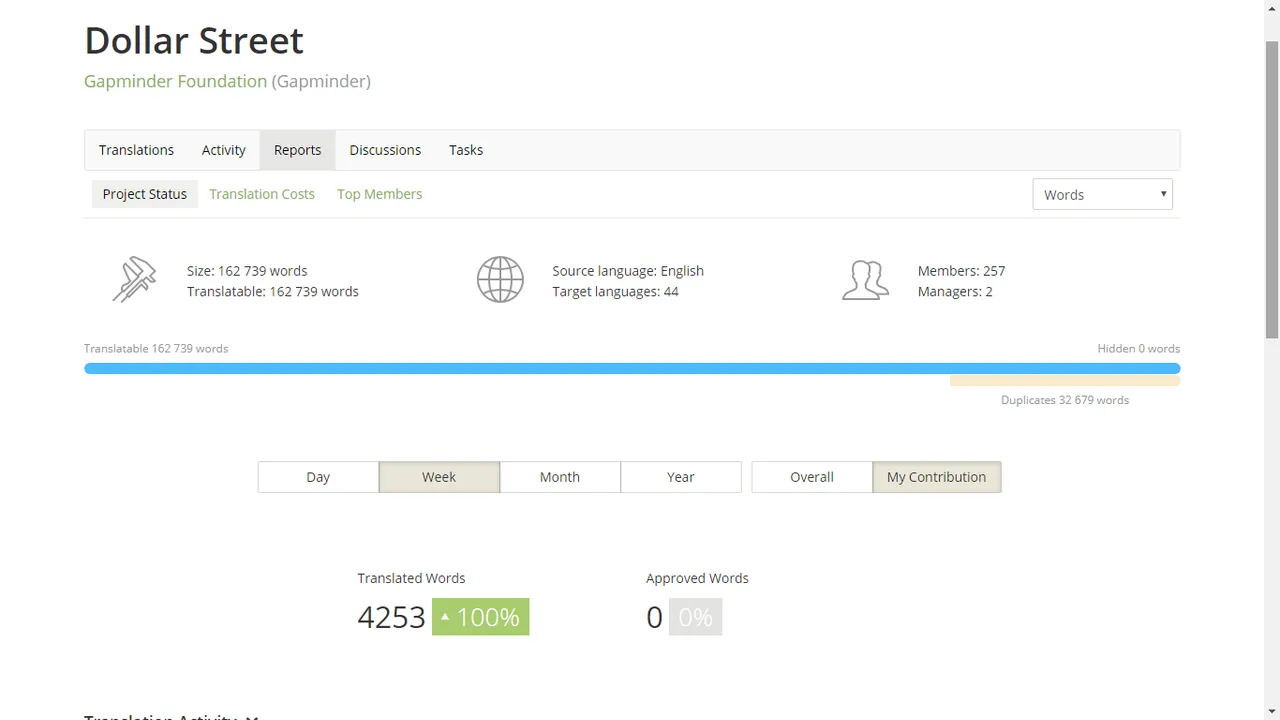Switch to Overall statistics
The height and width of the screenshot is (720, 1280).
812,477
